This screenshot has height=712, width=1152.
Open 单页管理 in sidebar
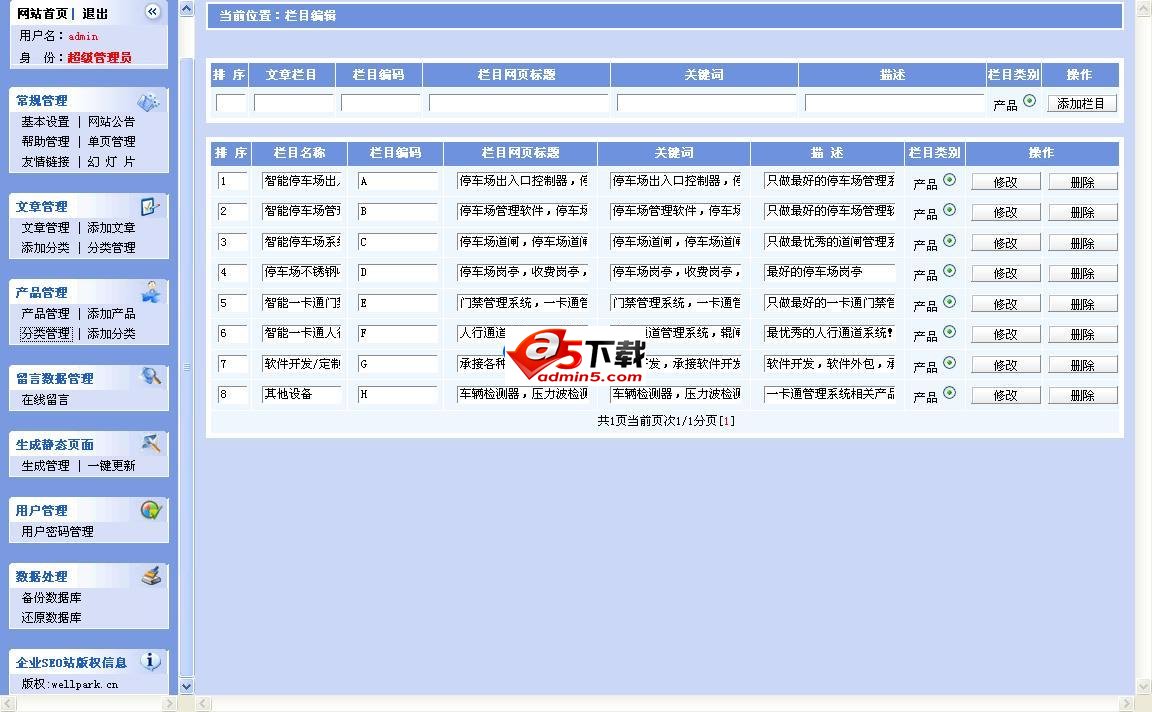tap(112, 141)
